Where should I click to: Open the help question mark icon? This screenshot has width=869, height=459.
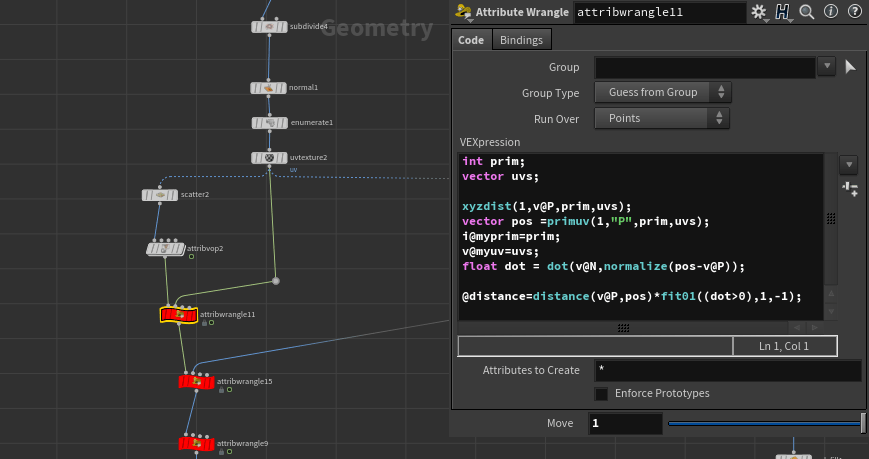[x=853, y=12]
